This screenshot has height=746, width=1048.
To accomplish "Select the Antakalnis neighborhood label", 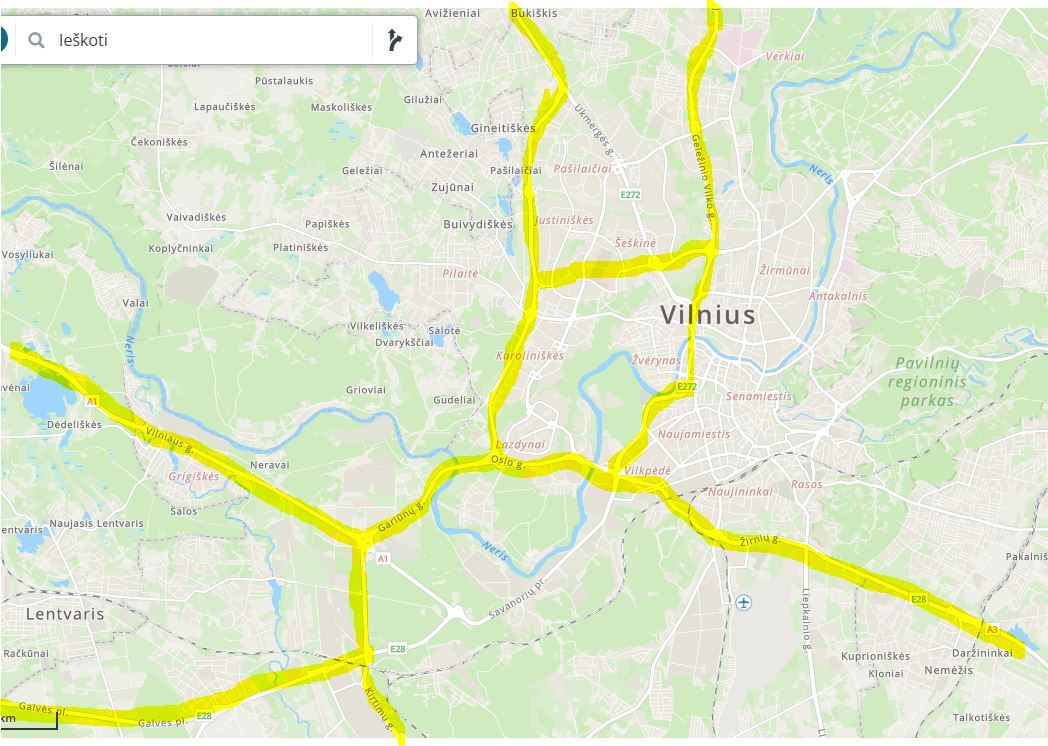I will tap(837, 295).
